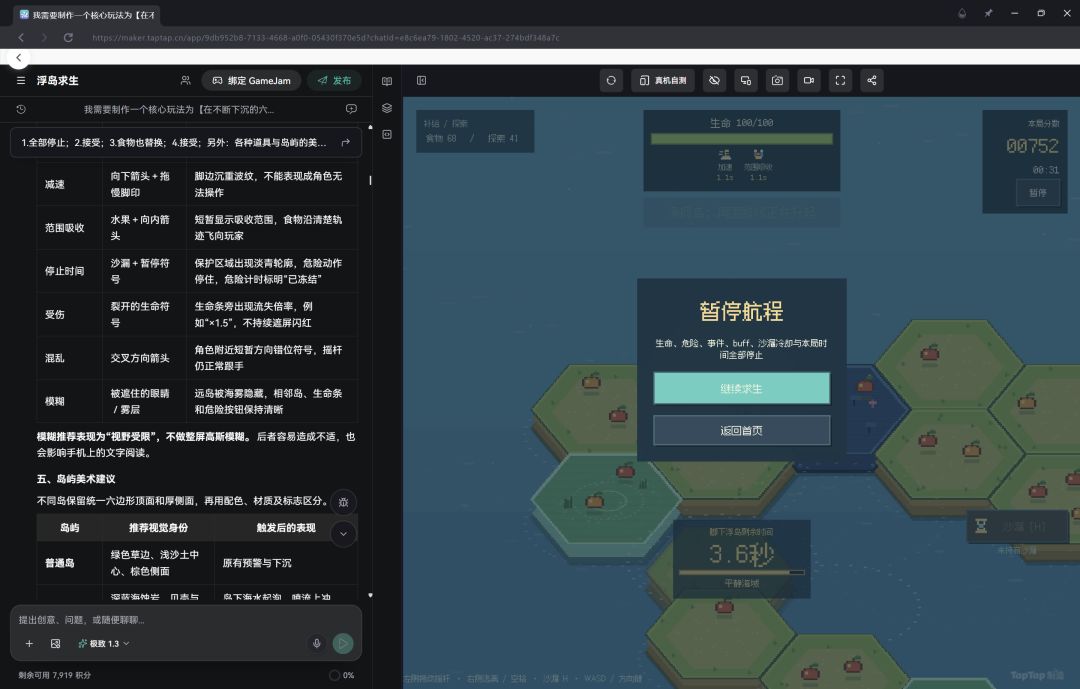Go back in the browser
This screenshot has height=689, width=1080.
tap(21, 37)
